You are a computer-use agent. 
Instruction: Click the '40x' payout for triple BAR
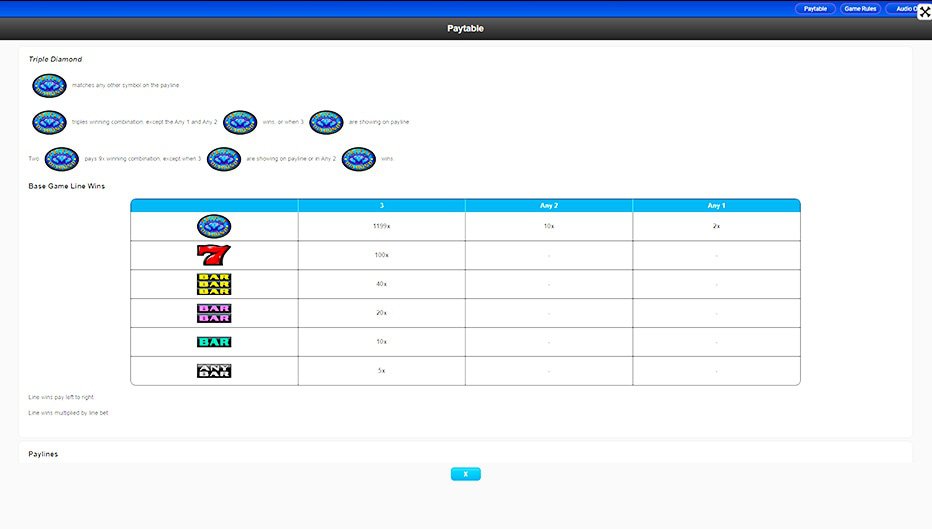(382, 284)
